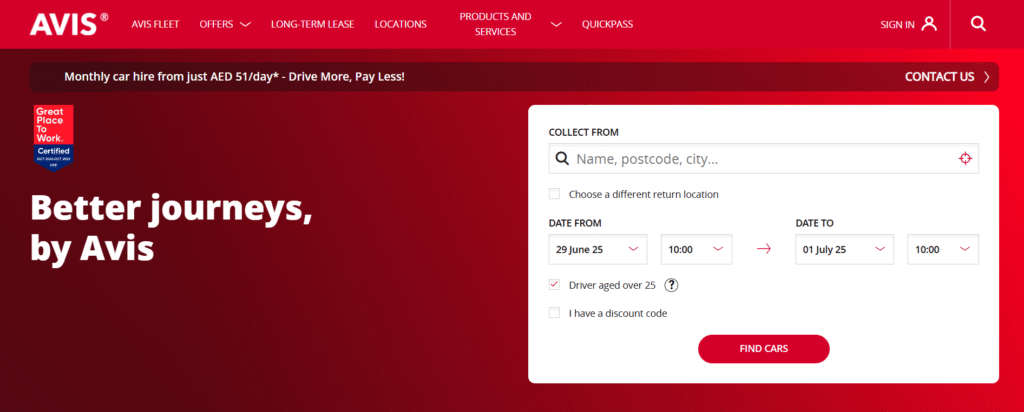Screen dimensions: 1024x412
Task: Open Products and Services menu
Action: (496, 24)
